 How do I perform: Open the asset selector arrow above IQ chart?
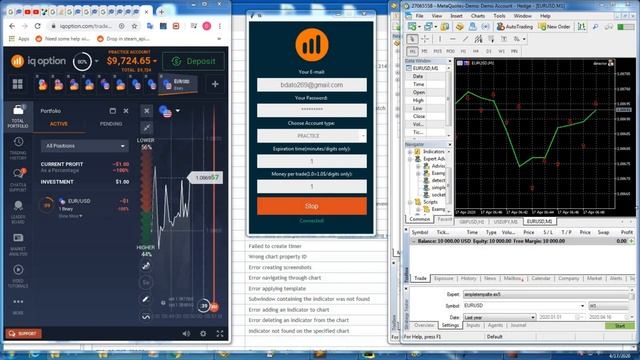coord(178,111)
